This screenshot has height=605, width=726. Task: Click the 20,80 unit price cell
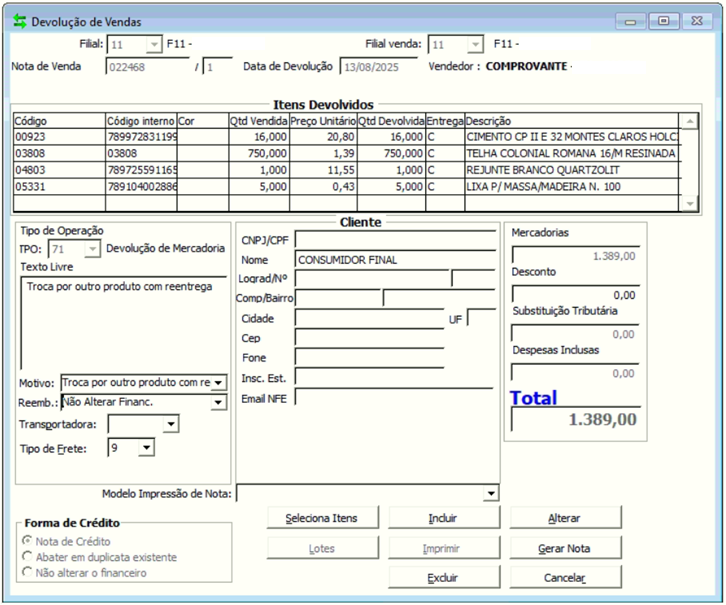tap(323, 137)
